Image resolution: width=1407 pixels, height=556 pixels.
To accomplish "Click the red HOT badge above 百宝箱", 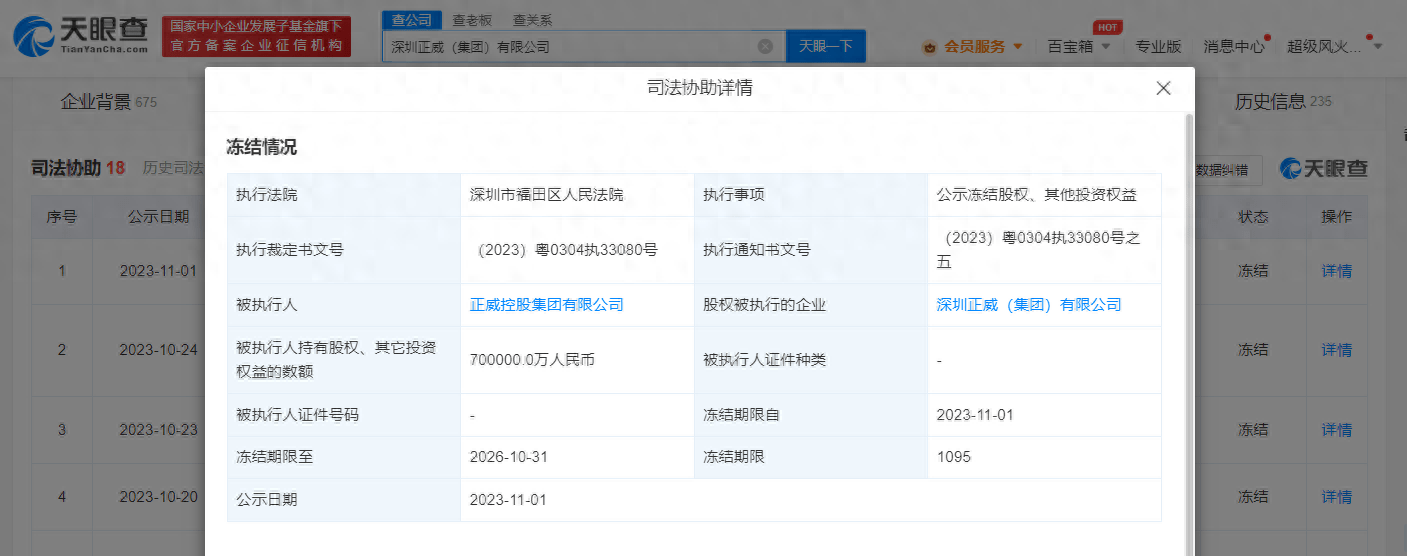I will click(1106, 27).
